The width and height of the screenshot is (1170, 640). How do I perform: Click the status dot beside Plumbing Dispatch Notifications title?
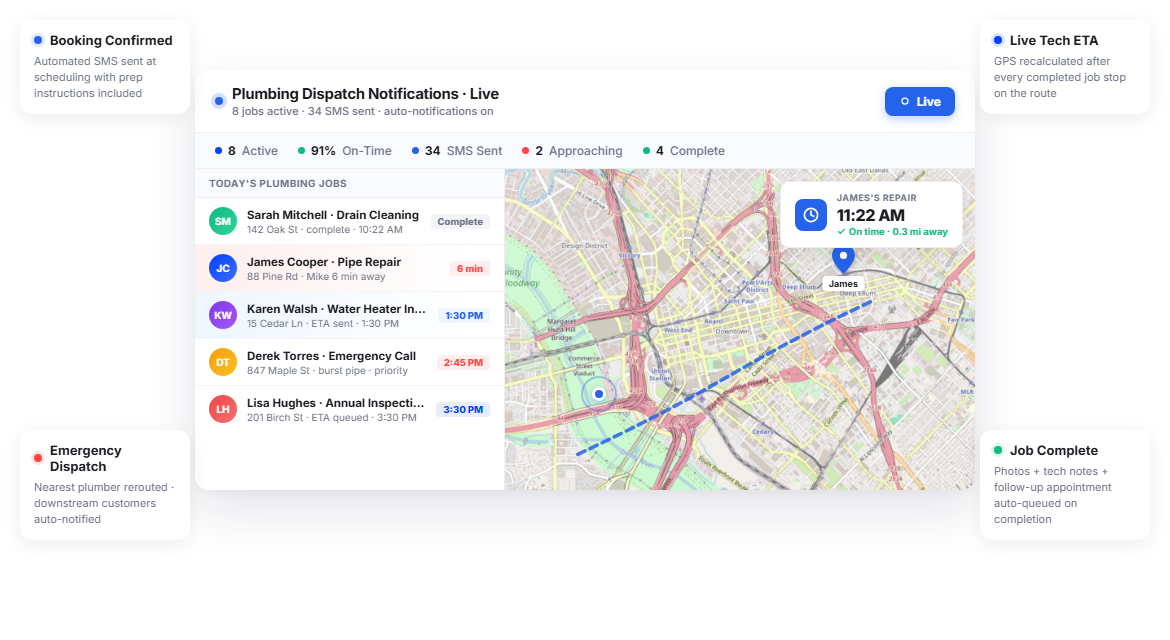pyautogui.click(x=219, y=101)
